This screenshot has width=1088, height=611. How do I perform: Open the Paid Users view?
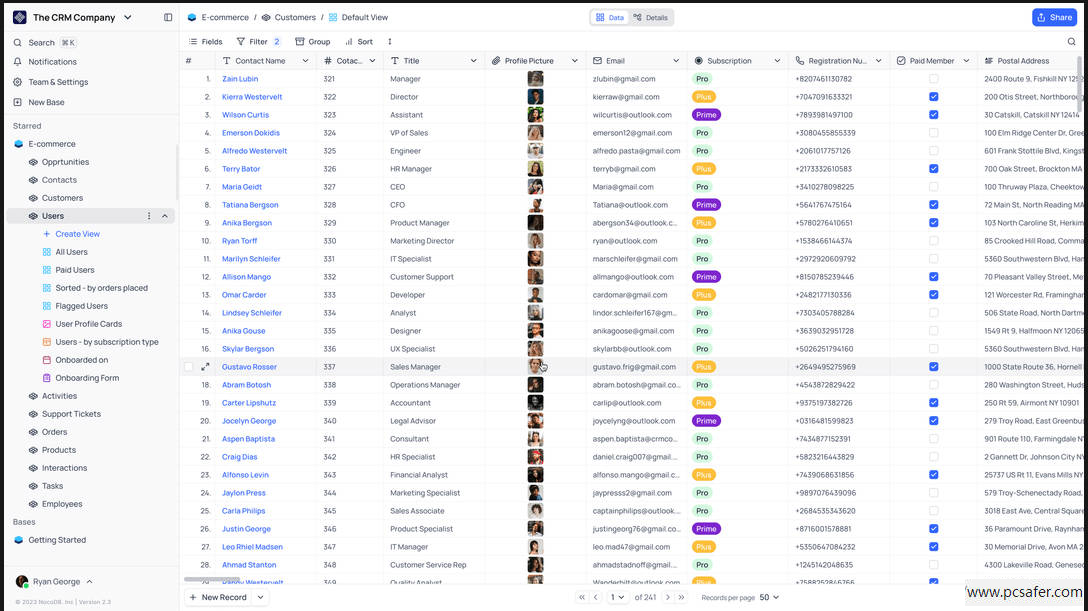[x=75, y=270]
